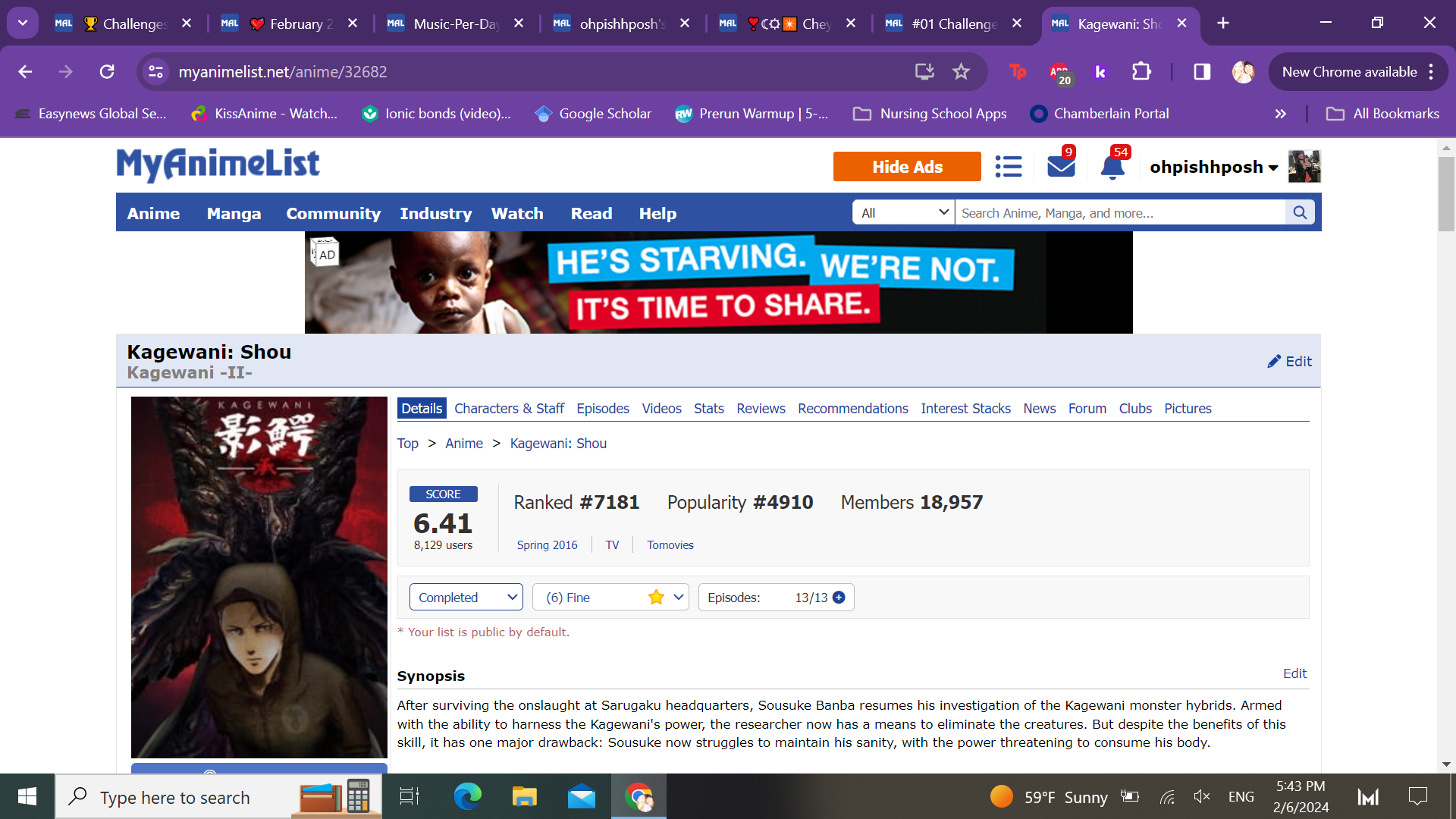Click the search magnifier button on MyAnimeList

[1300, 212]
